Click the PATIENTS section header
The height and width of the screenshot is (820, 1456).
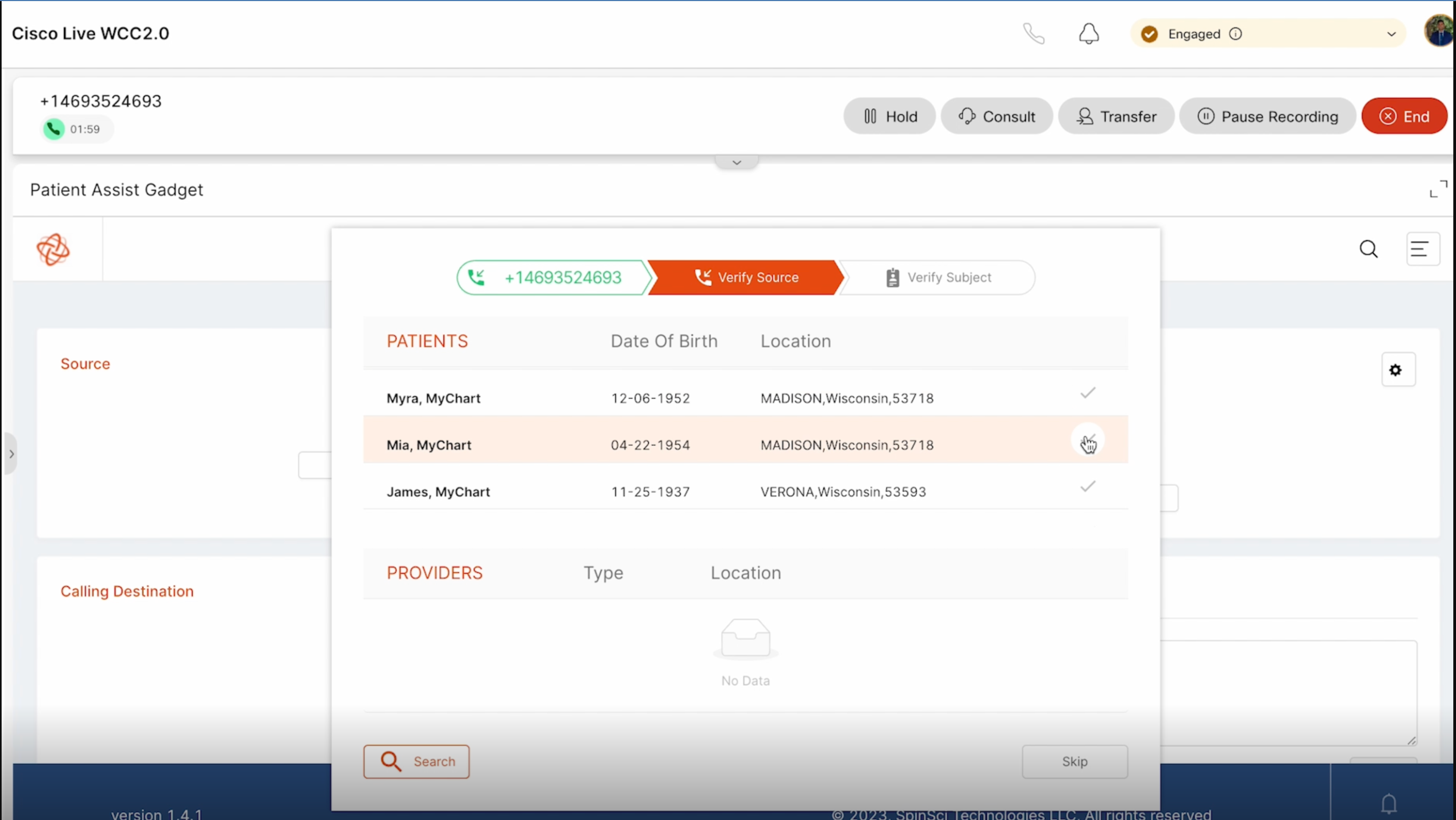[428, 341]
